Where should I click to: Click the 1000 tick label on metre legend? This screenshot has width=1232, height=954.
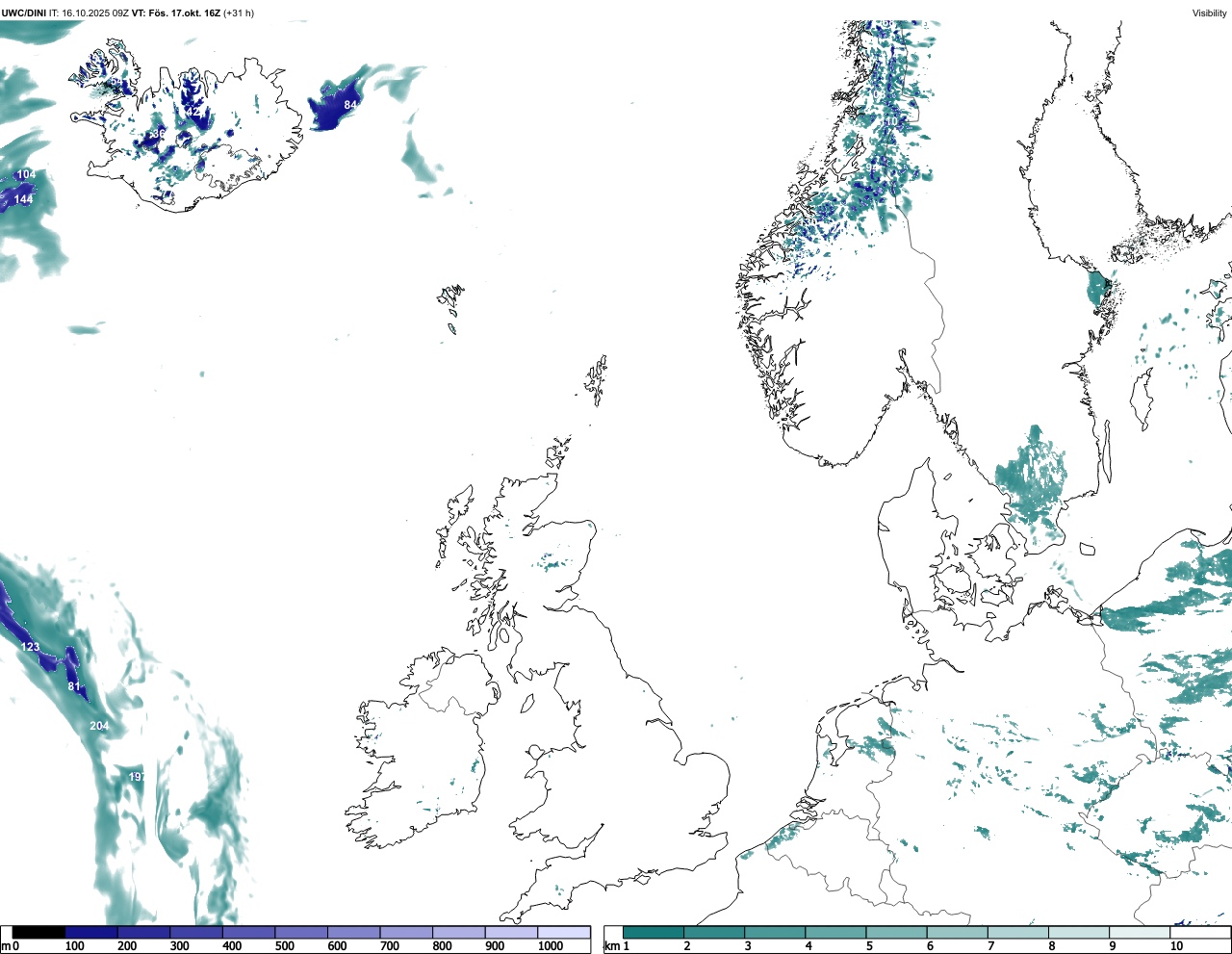[x=551, y=946]
